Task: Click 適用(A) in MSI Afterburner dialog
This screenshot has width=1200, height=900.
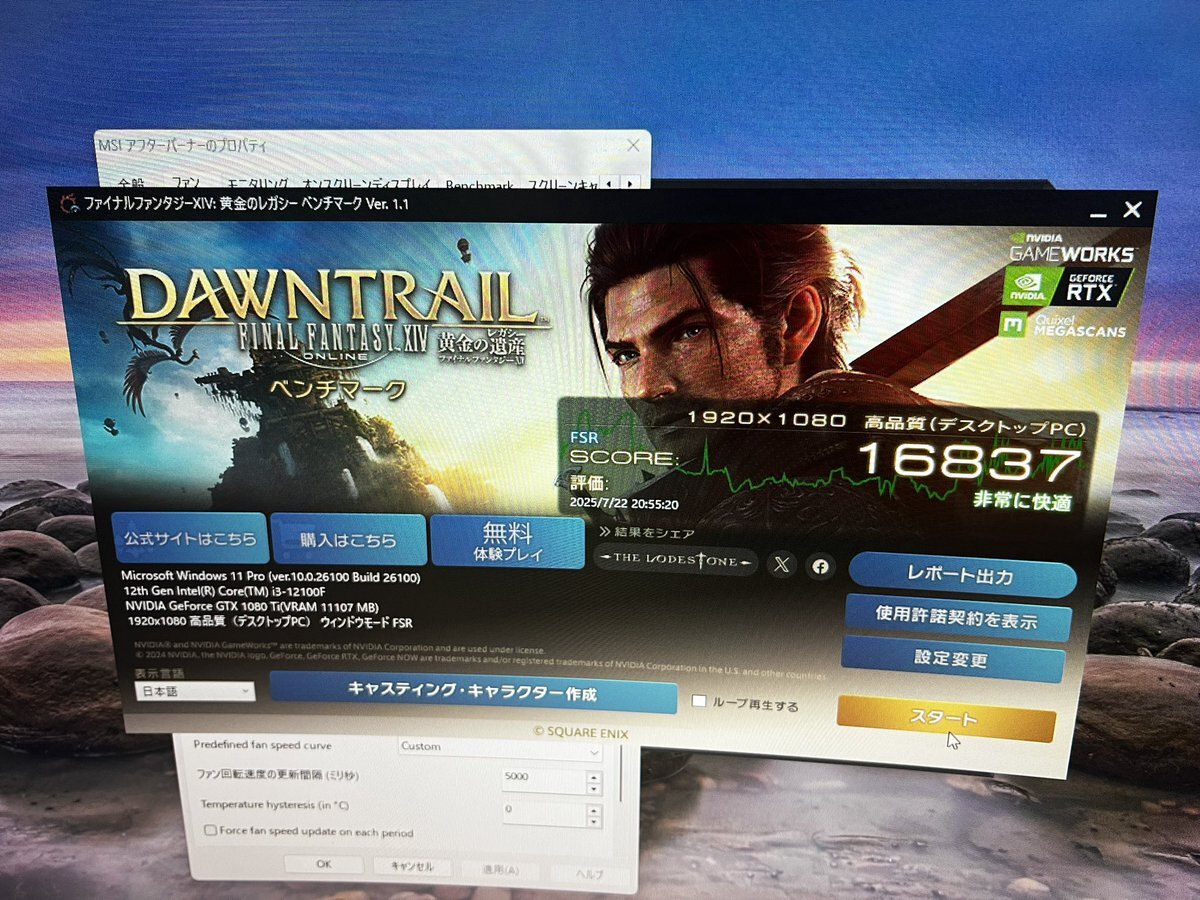Action: click(x=500, y=869)
